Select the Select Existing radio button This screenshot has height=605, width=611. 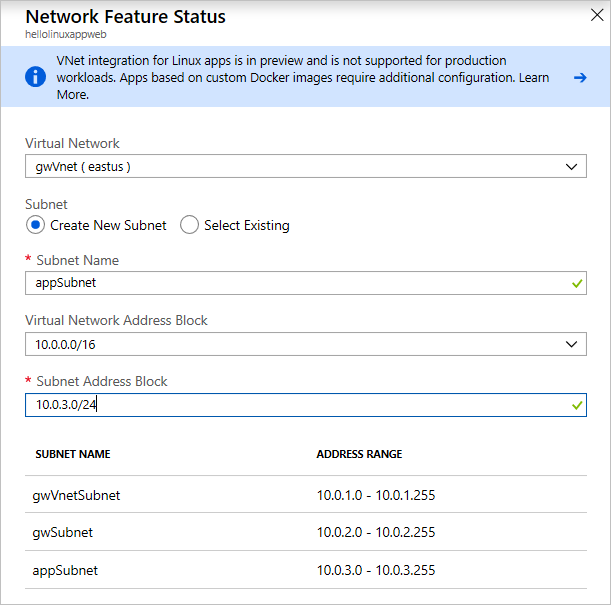(x=189, y=225)
